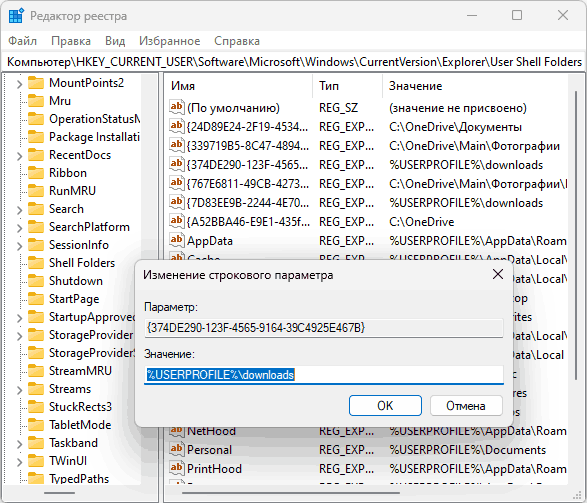The height and width of the screenshot is (503, 587).
Task: Expand the SearchPlatform key
Action: point(19,228)
